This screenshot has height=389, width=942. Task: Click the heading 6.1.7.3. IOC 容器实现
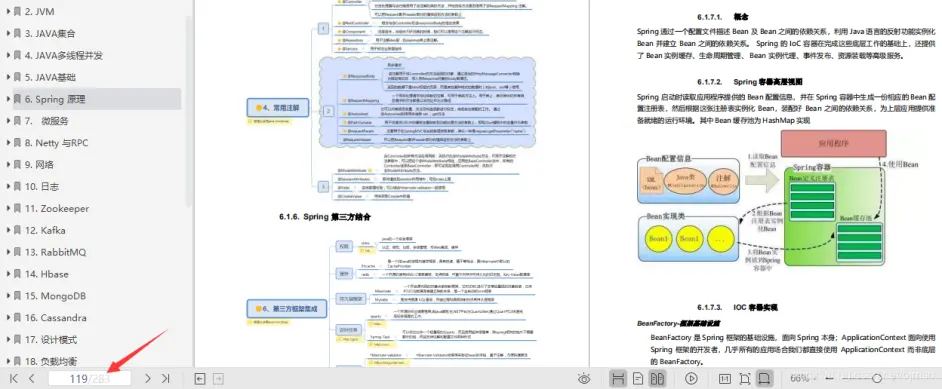737,307
